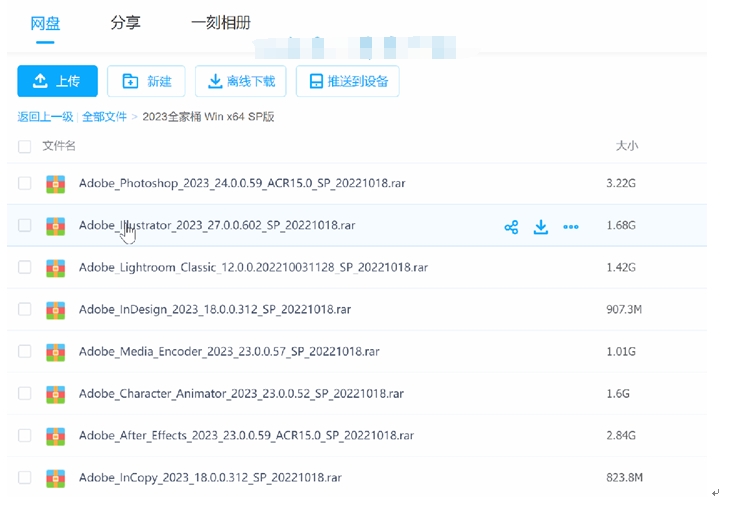Image resolution: width=744 pixels, height=522 pixels.
Task: Click the 上传 upload button
Action: pos(57,81)
